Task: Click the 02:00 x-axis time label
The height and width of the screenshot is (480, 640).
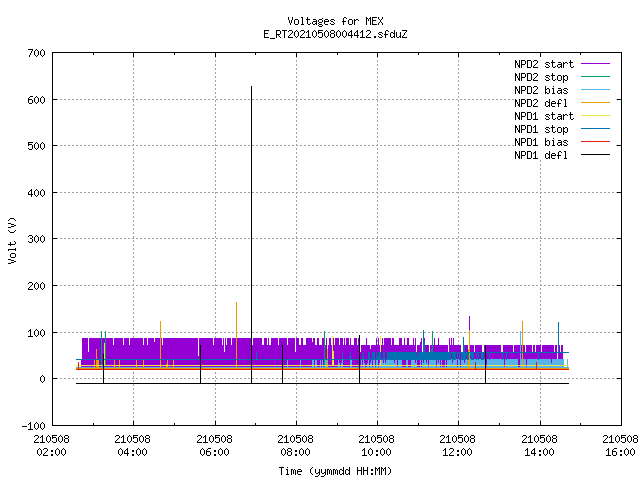Action: click(x=51, y=452)
